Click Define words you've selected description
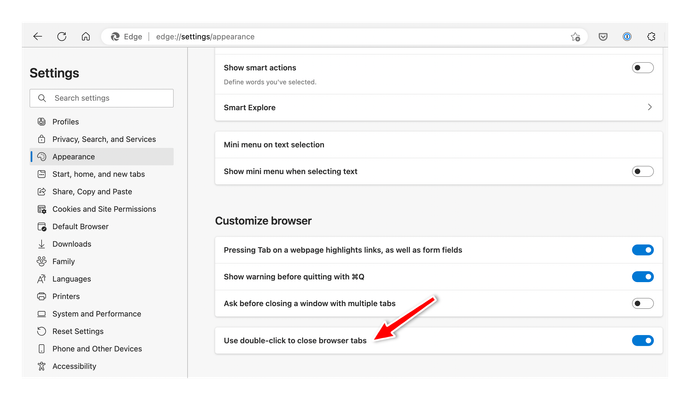 coord(270,82)
